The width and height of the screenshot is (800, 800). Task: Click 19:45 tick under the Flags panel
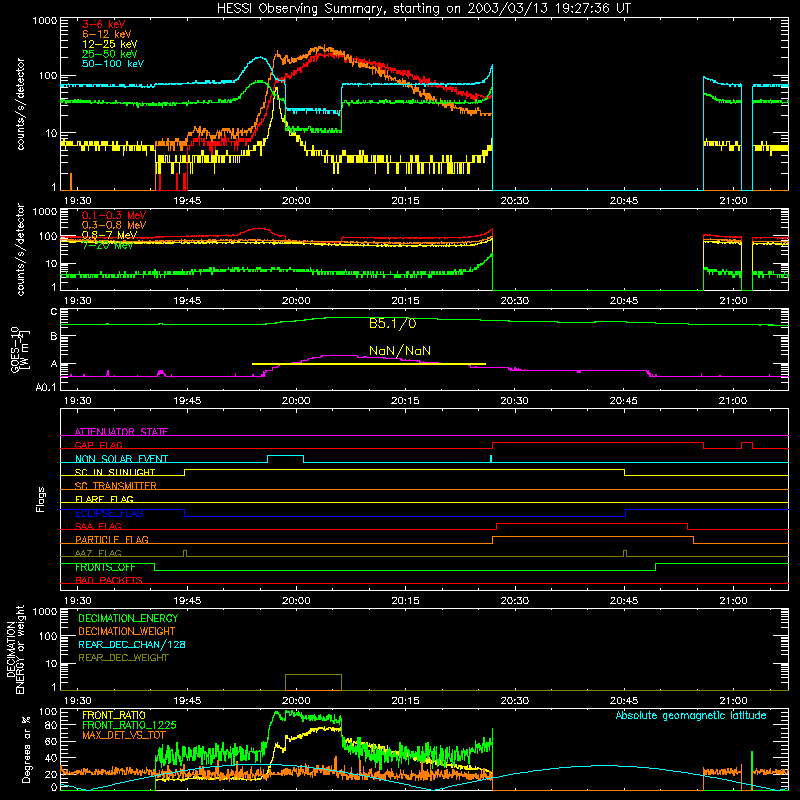point(187,601)
